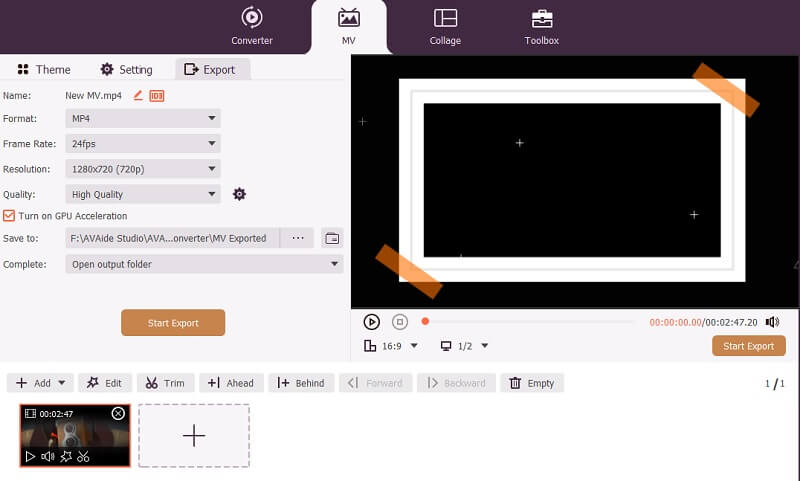Click the ID3 tag editor icon
The image size is (800, 481).
[x=157, y=96]
